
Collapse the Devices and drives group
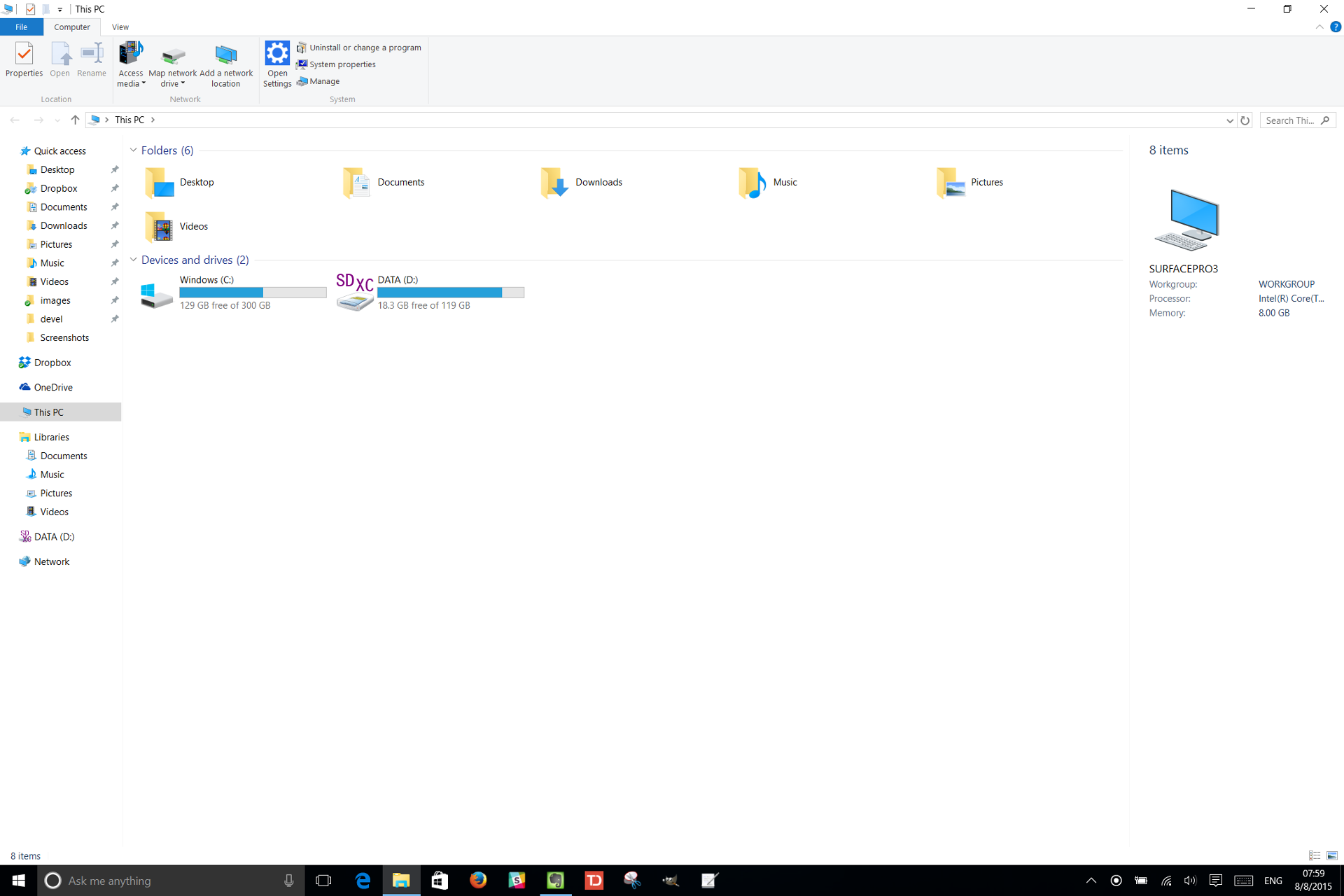134,260
